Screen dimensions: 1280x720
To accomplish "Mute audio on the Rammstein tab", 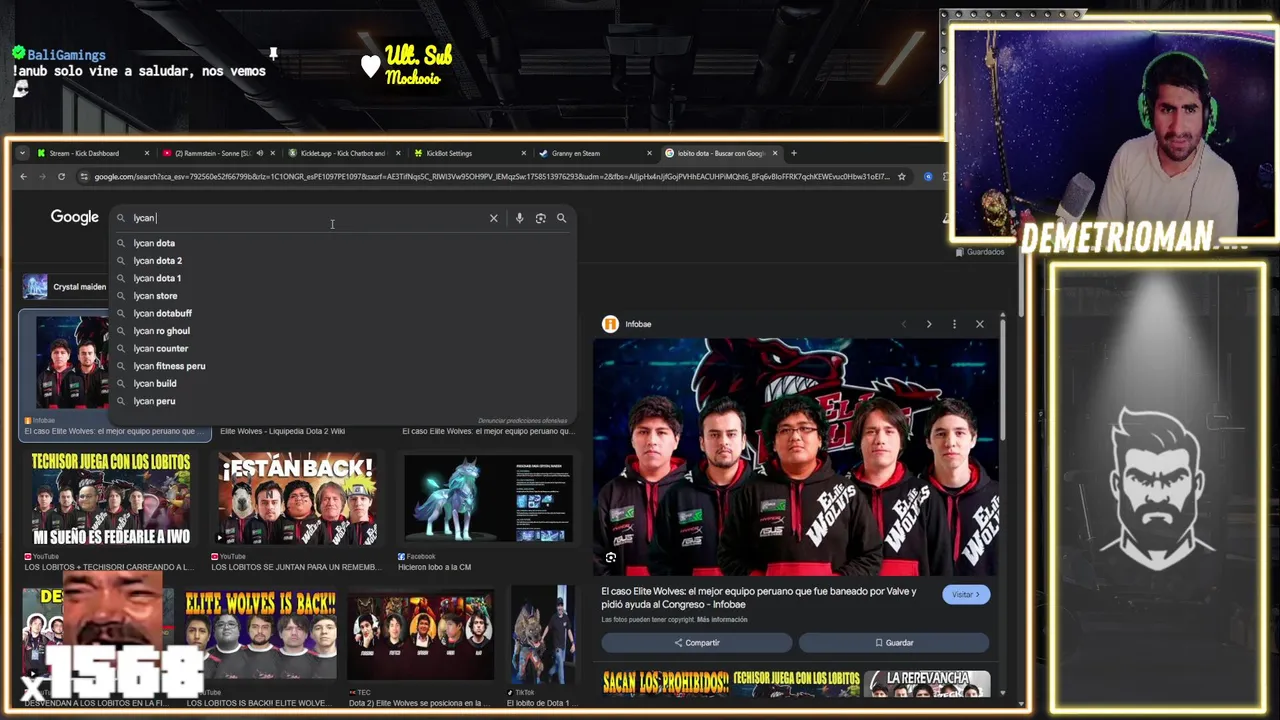I will 259,153.
